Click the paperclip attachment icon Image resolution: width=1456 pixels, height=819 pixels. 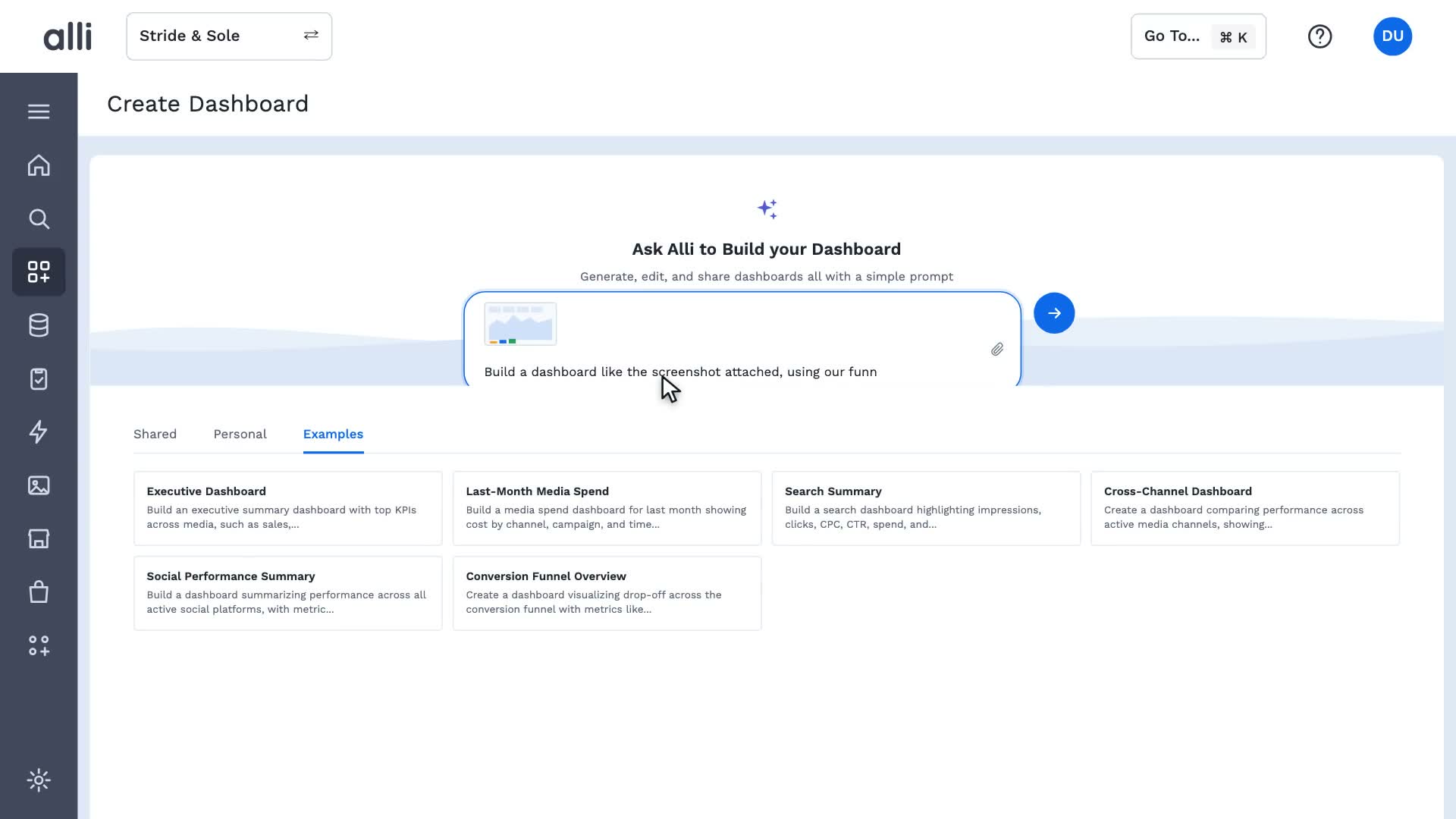997,350
